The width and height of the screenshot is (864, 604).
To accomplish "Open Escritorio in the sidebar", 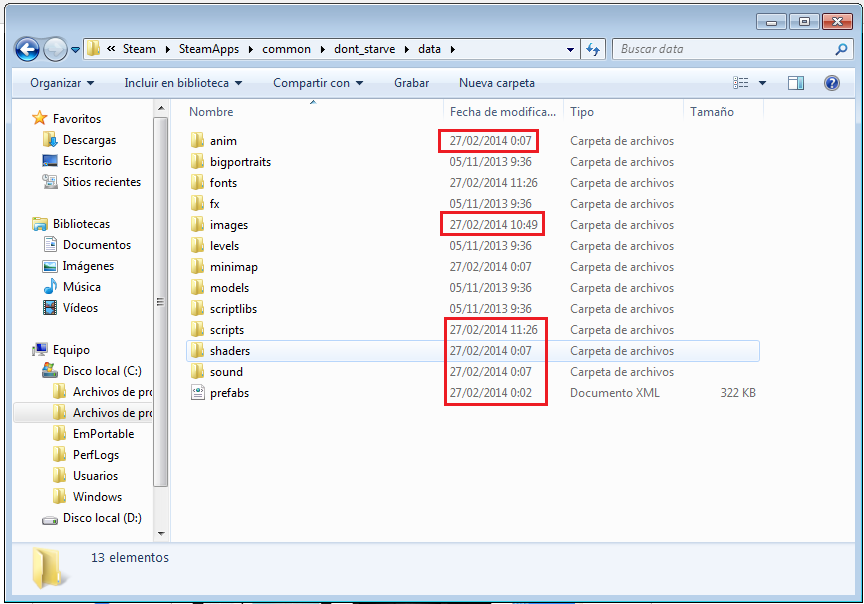I will tap(87, 161).
